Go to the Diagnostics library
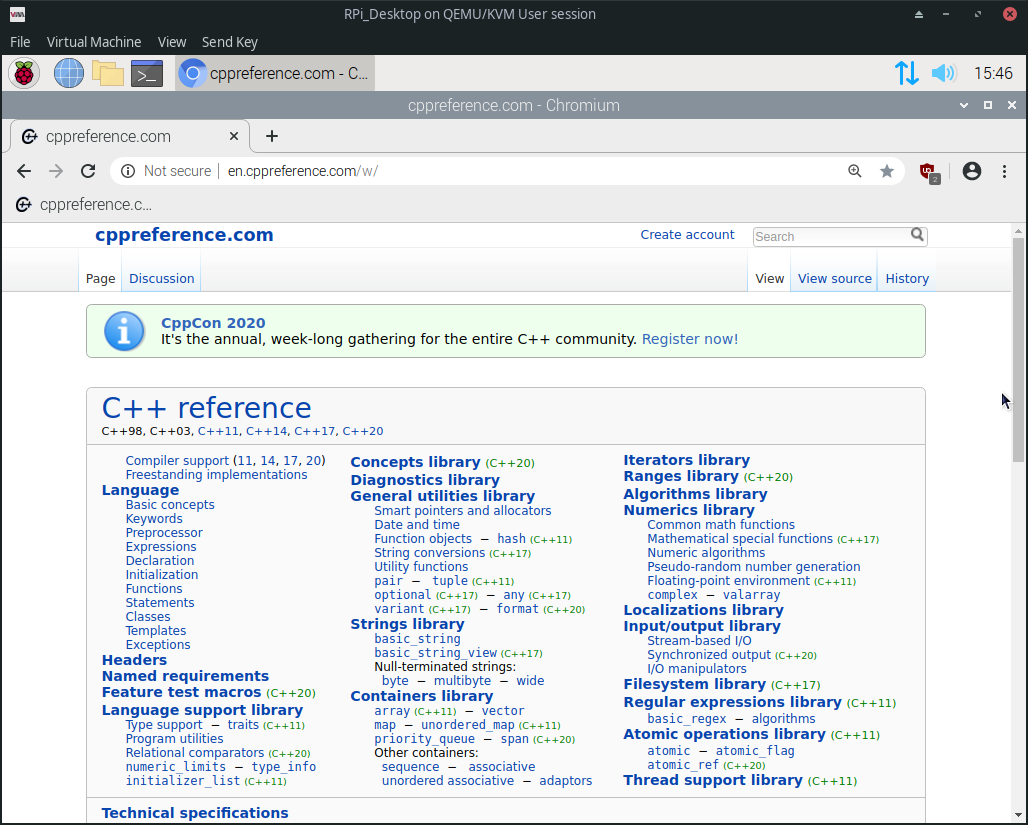Screen dimensions: 1028x825 coord(425,480)
